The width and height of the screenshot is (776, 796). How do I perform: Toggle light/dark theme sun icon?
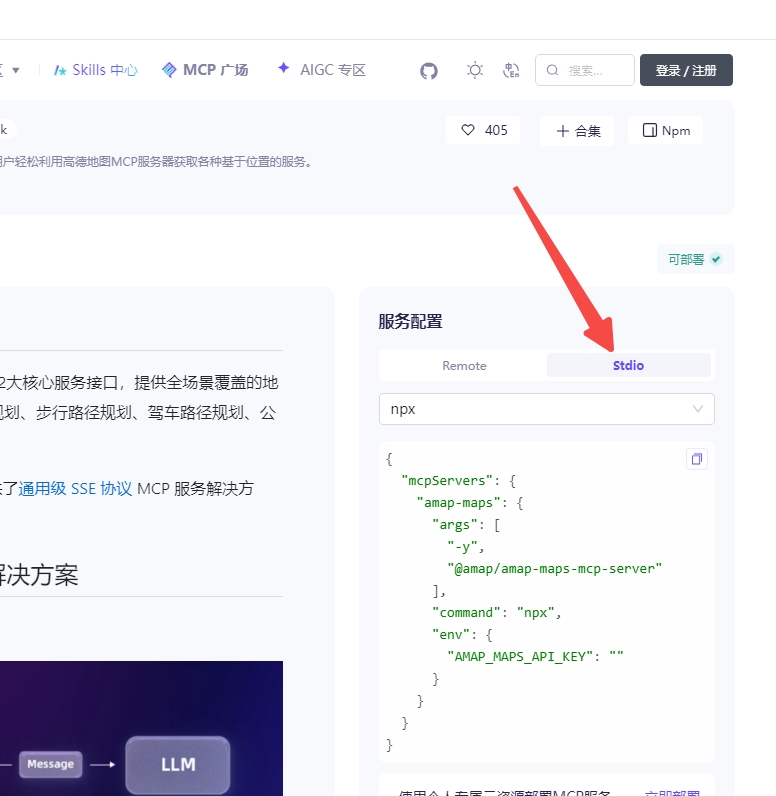pos(475,70)
